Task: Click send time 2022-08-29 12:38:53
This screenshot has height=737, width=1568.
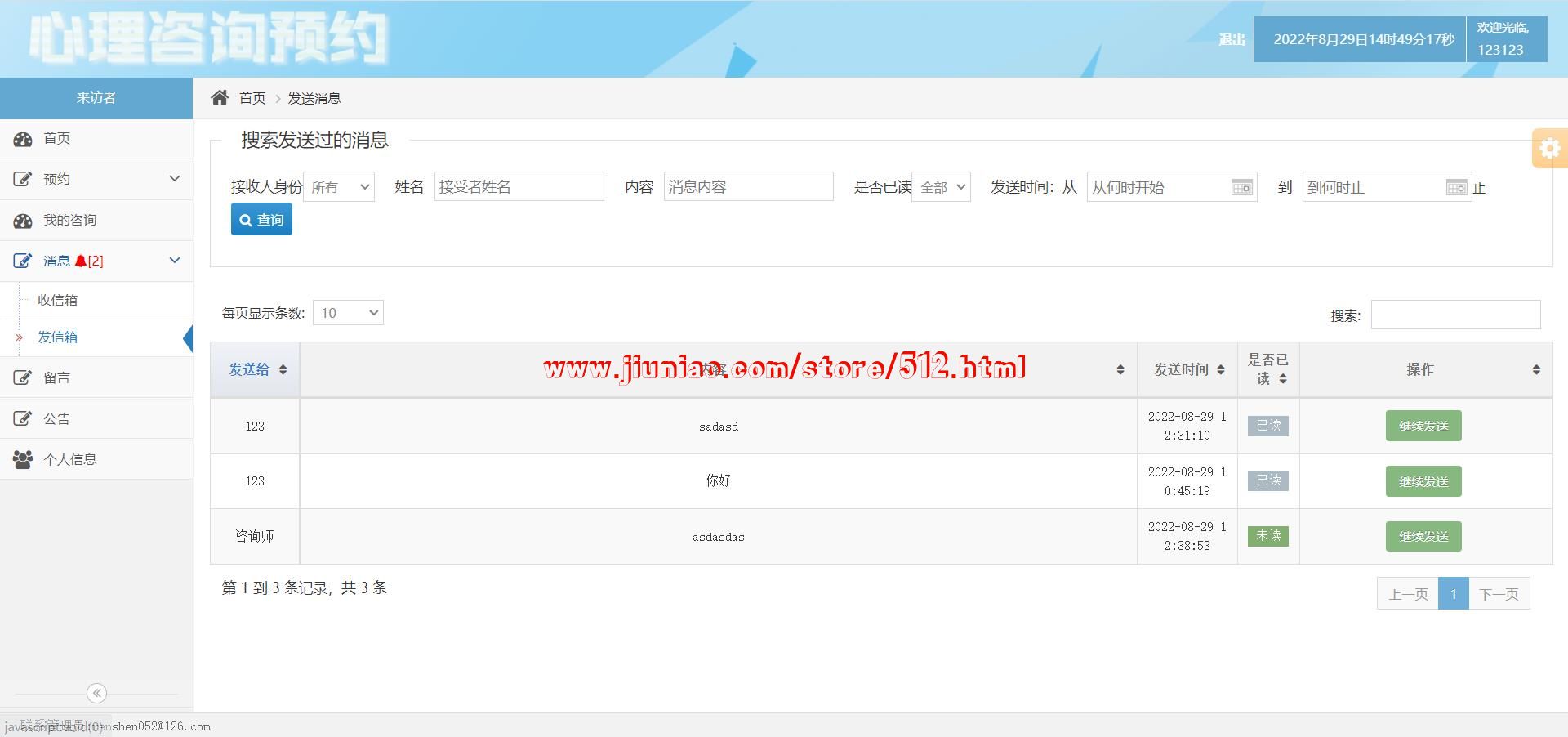Action: (x=1187, y=537)
